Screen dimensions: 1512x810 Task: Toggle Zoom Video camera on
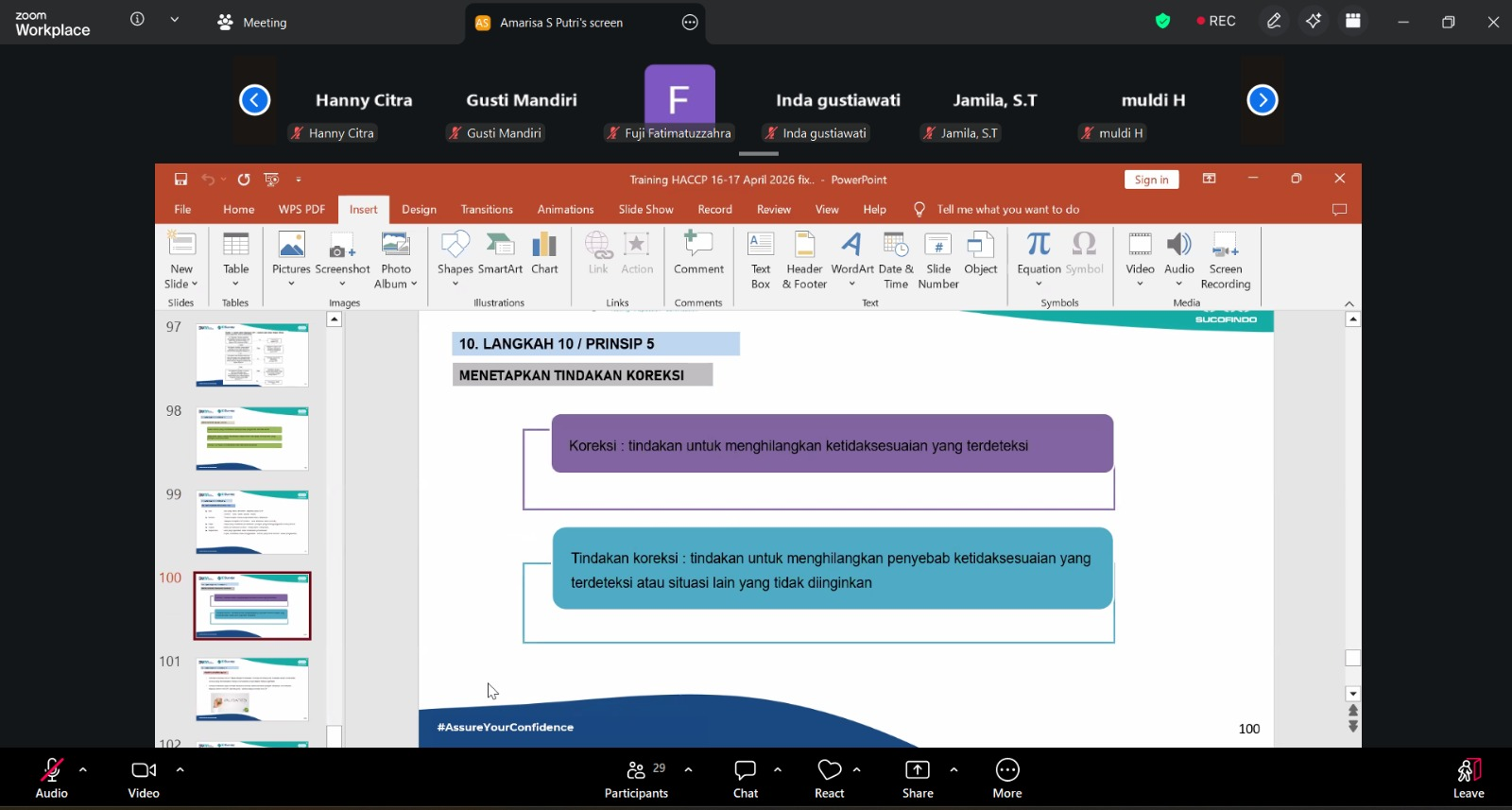coord(144,779)
